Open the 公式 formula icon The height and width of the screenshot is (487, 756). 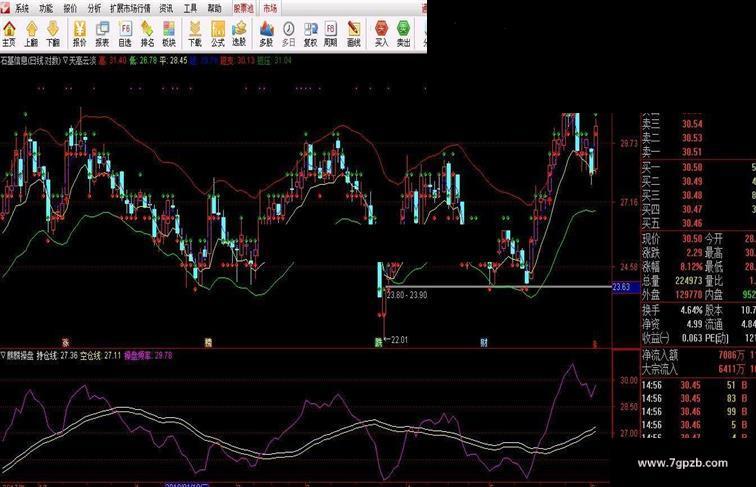tap(217, 34)
